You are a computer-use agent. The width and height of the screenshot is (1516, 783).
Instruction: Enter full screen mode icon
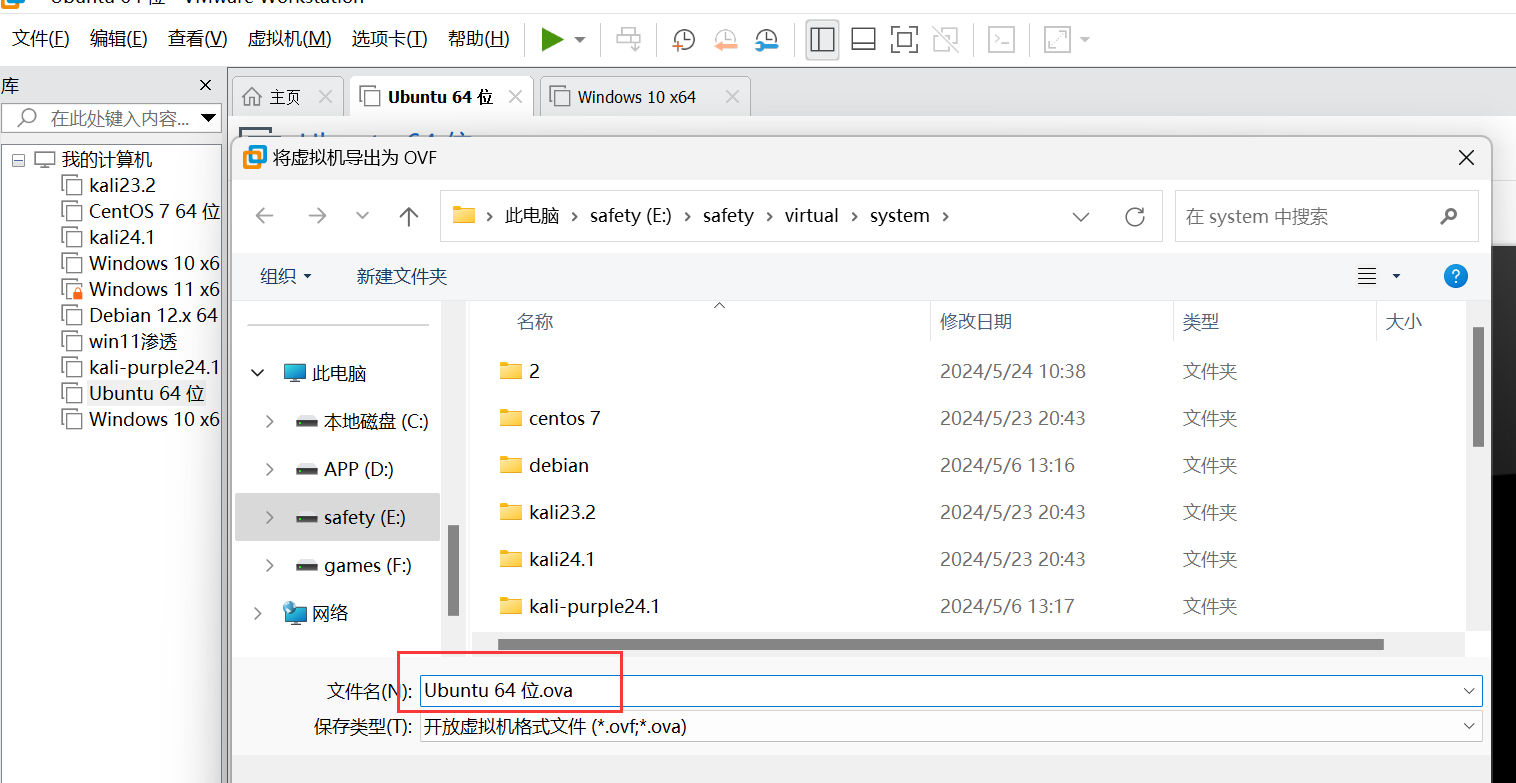tap(904, 39)
